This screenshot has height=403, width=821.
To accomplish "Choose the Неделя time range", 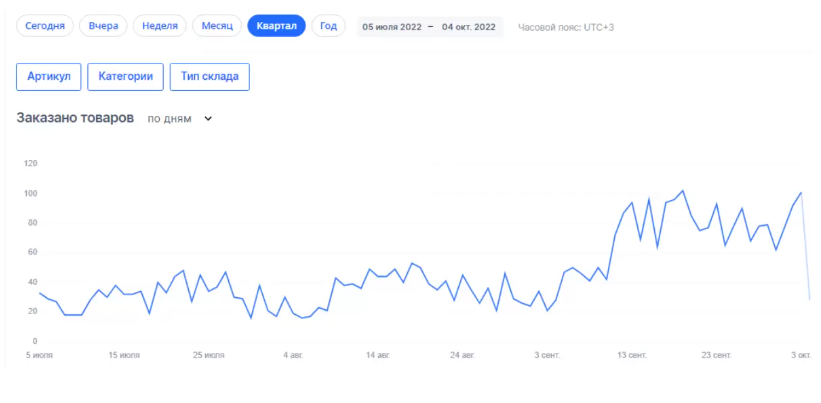I will [160, 26].
